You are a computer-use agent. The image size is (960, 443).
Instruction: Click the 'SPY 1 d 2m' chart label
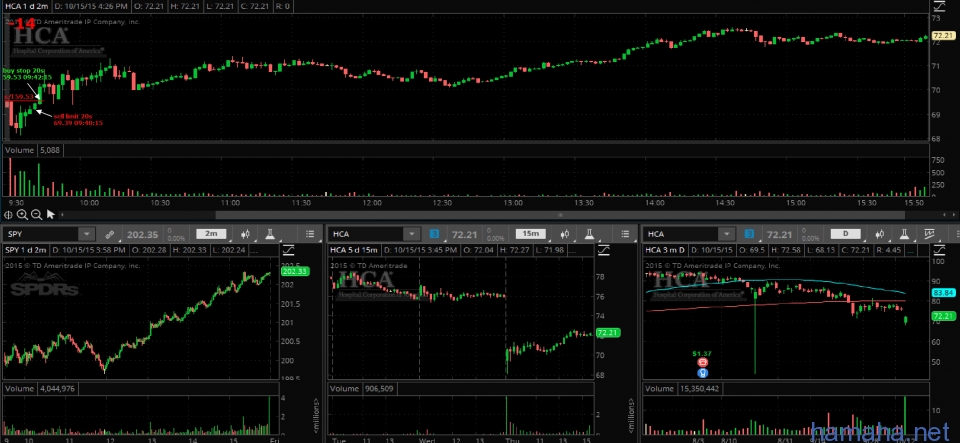[24, 250]
